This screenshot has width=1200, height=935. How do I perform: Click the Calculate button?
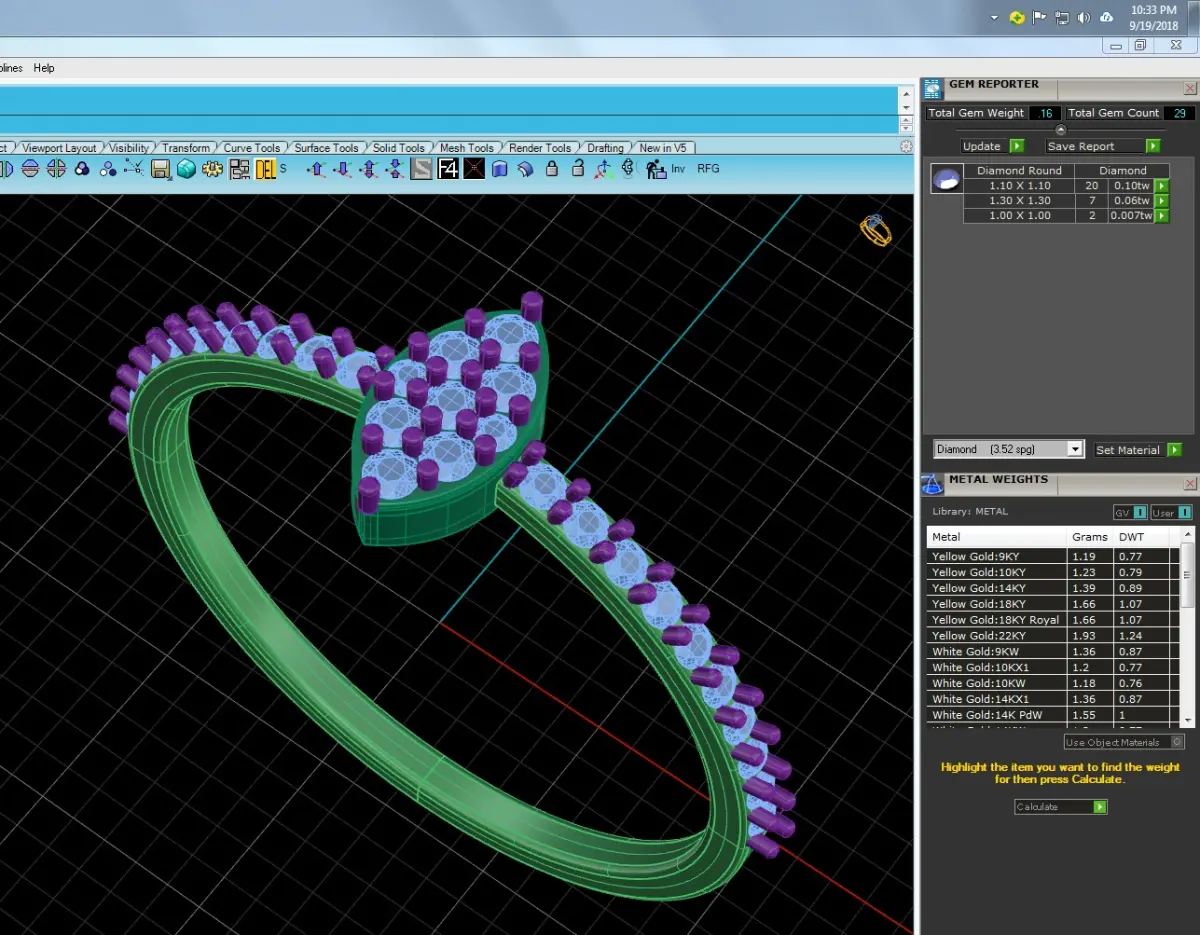(x=1061, y=806)
